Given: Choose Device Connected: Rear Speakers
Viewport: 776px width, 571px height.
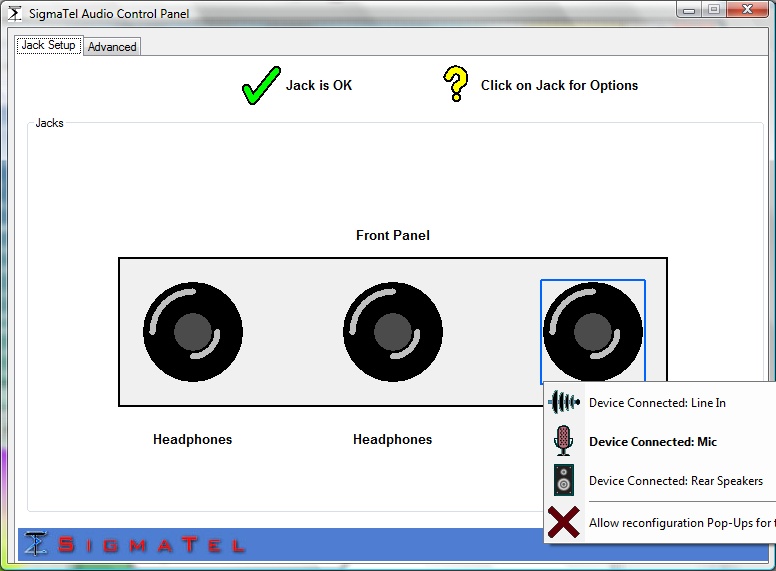Looking at the screenshot, I should click(x=660, y=480).
